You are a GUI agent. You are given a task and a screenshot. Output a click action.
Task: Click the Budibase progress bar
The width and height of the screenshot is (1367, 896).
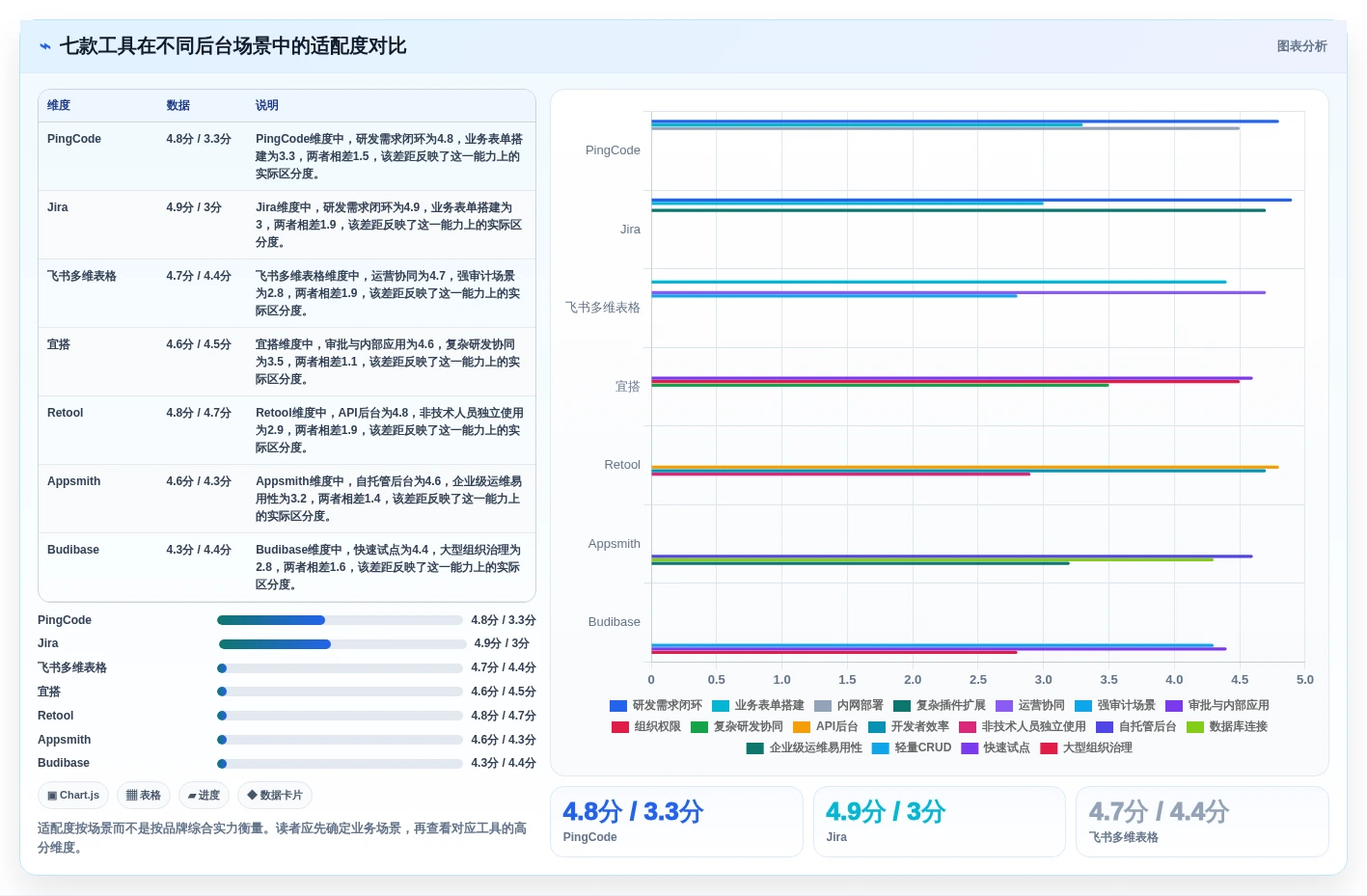click(x=340, y=764)
